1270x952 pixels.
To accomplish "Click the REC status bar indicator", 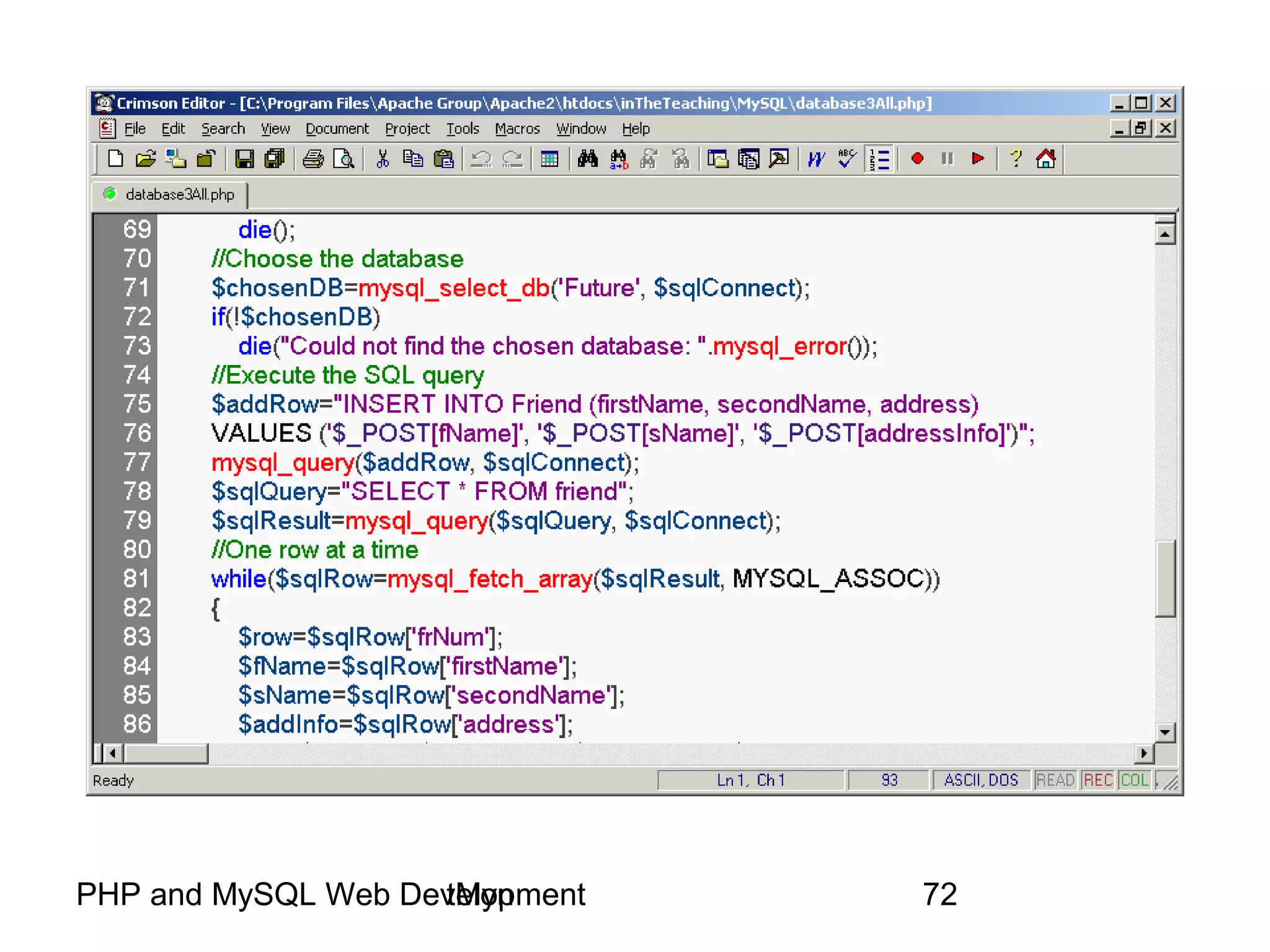I will [1098, 780].
